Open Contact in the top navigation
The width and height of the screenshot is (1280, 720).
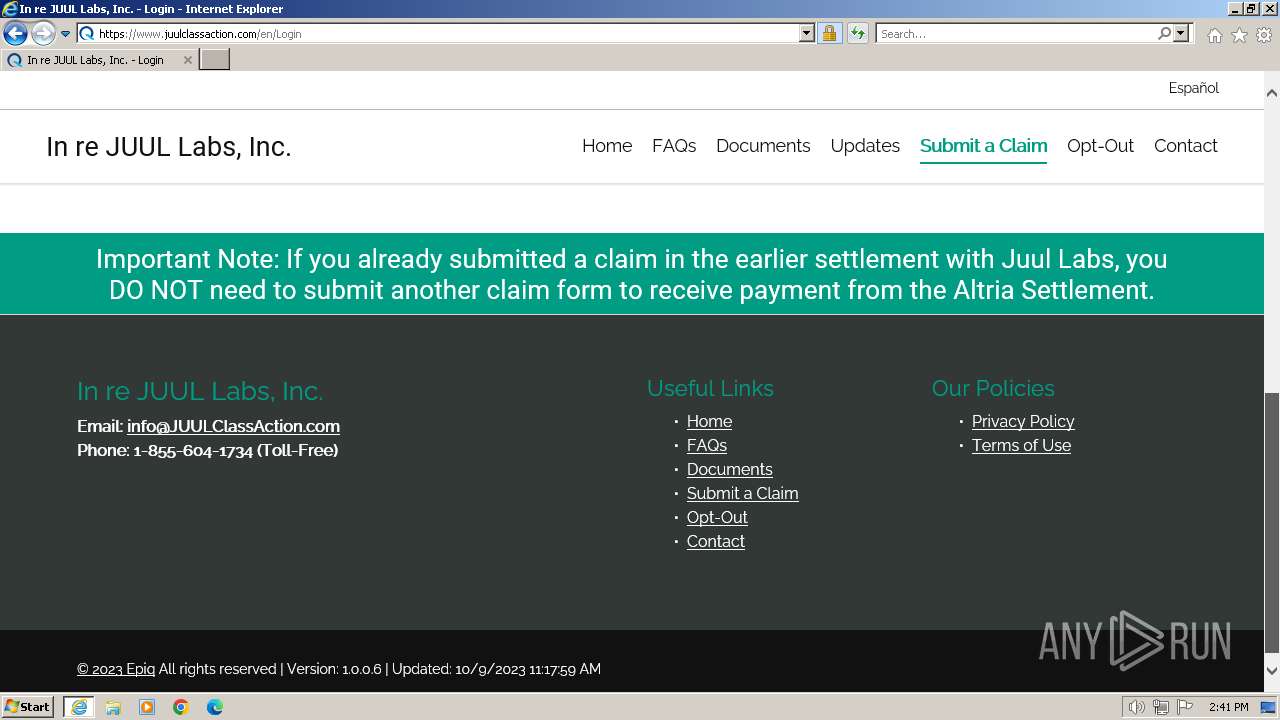point(1185,146)
